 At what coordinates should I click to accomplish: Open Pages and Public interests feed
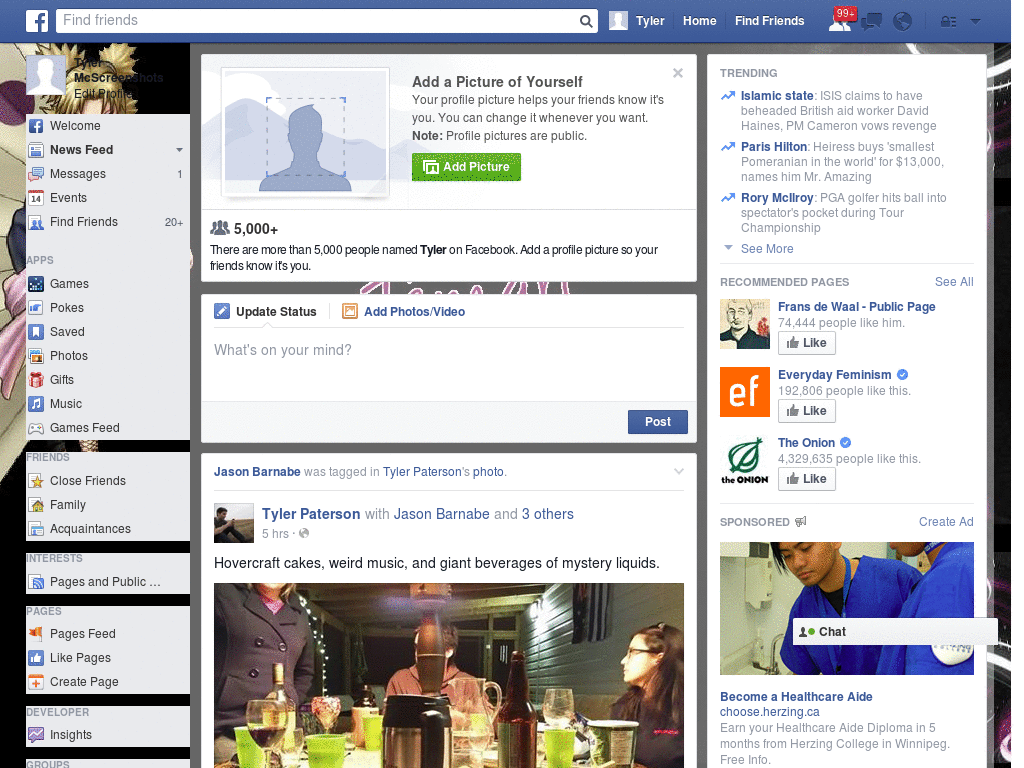(x=108, y=582)
